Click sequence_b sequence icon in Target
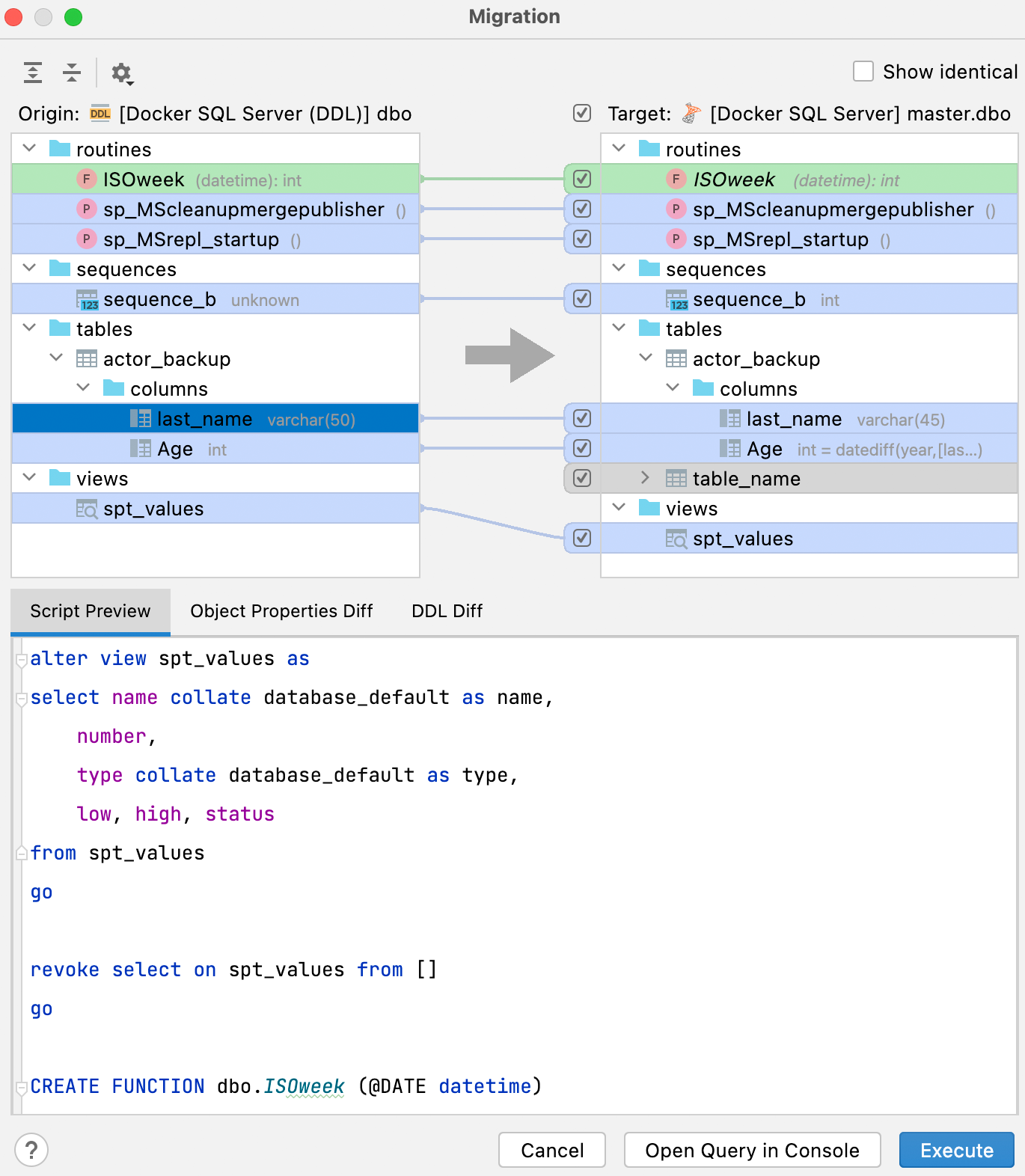 676,300
